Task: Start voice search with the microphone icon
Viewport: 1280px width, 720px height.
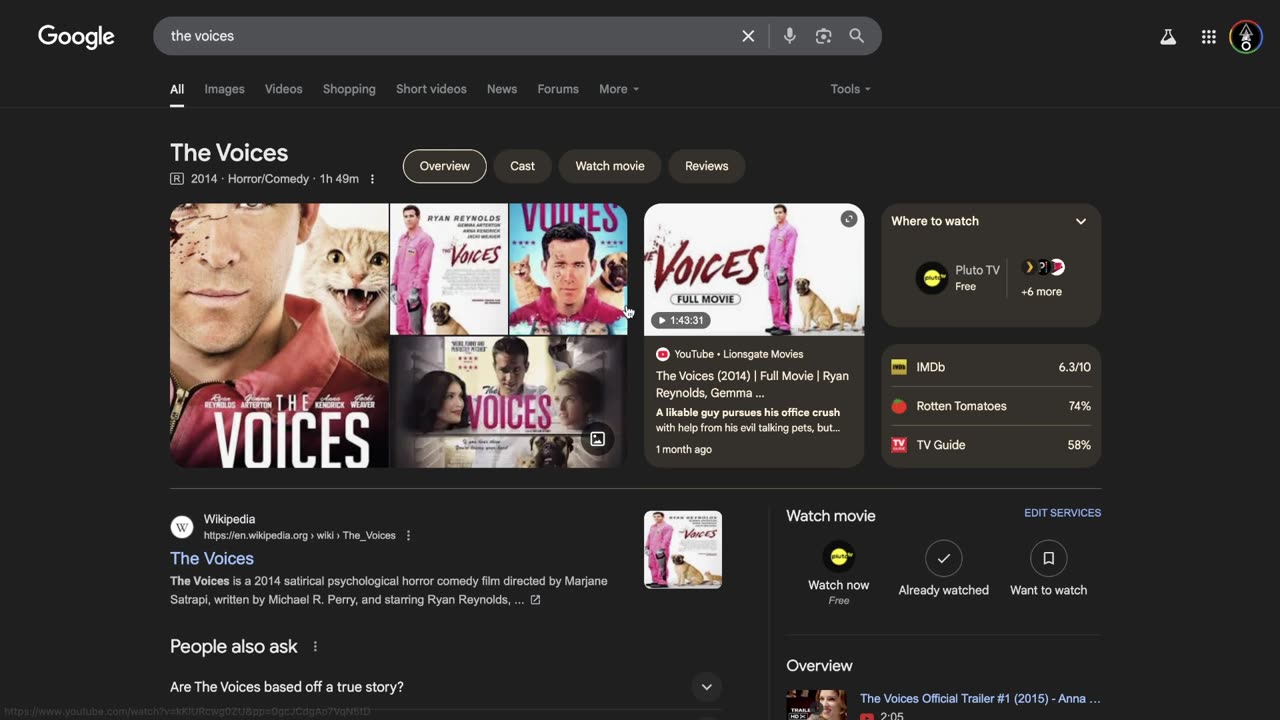Action: (790, 36)
